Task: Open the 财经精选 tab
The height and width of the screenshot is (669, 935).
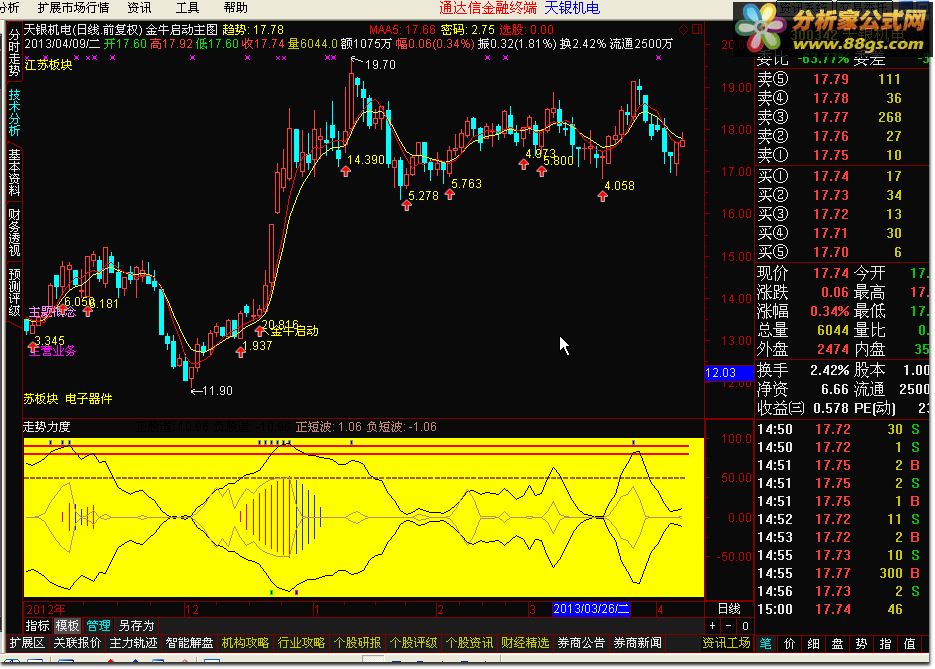Action: pos(525,643)
